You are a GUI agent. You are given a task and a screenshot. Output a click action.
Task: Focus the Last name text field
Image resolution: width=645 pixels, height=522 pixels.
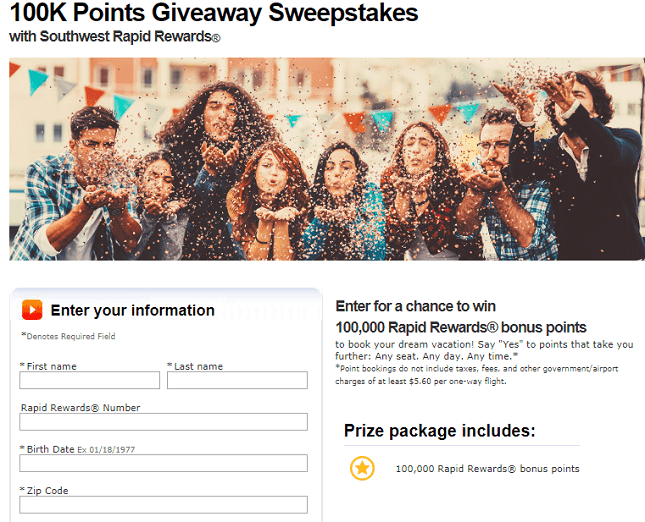pos(237,380)
